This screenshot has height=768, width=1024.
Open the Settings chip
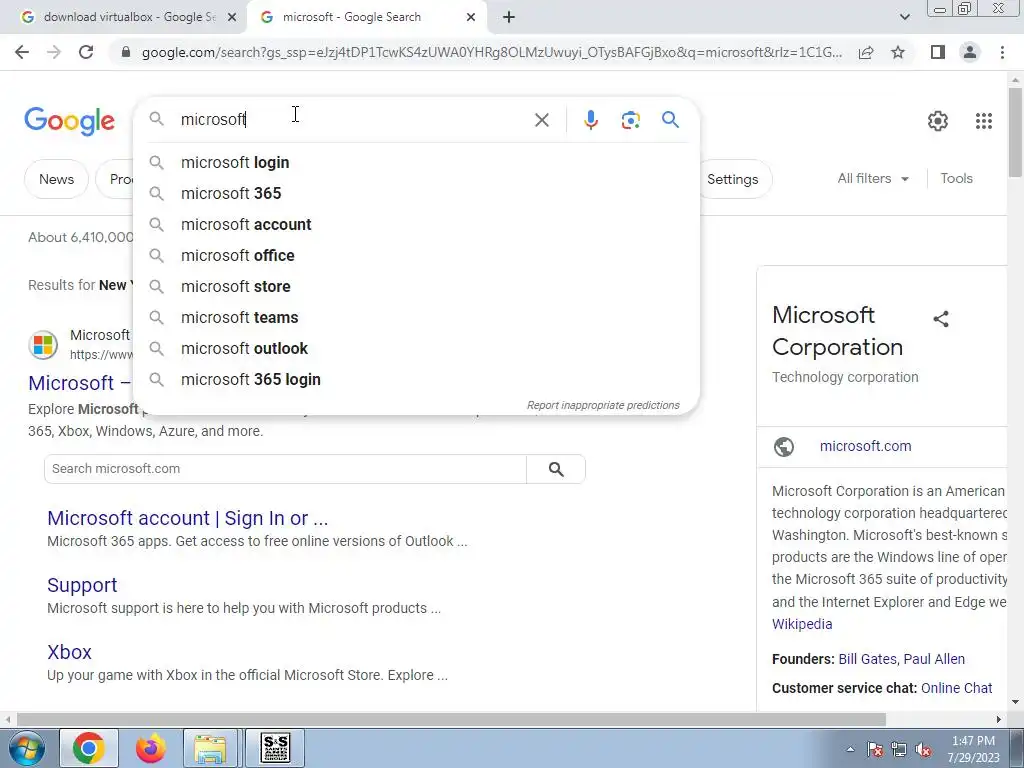pyautogui.click(x=733, y=179)
